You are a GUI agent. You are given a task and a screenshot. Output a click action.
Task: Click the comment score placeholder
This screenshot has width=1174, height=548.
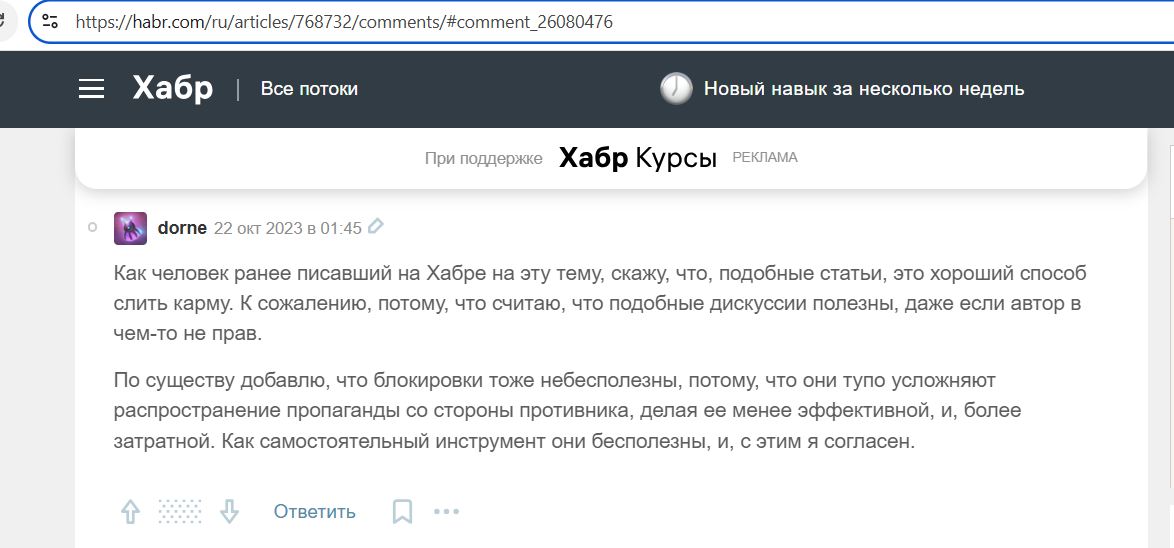click(180, 512)
